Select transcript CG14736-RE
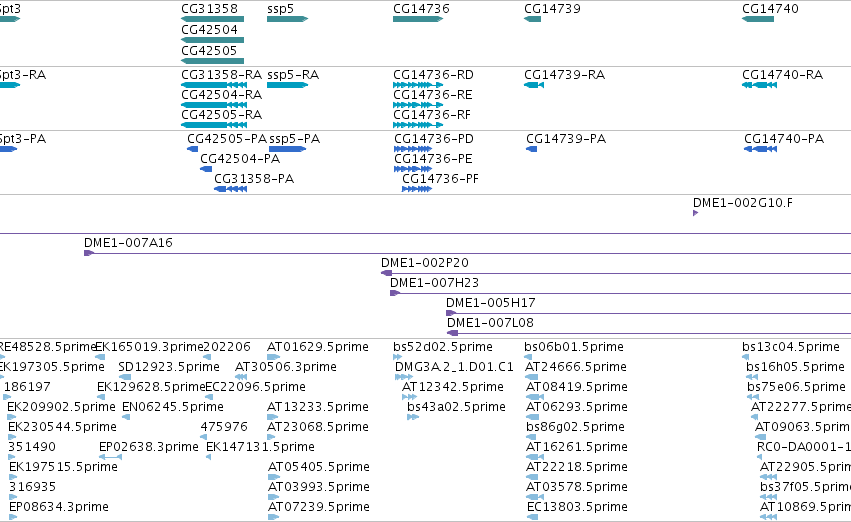The image size is (851, 522). [x=433, y=95]
